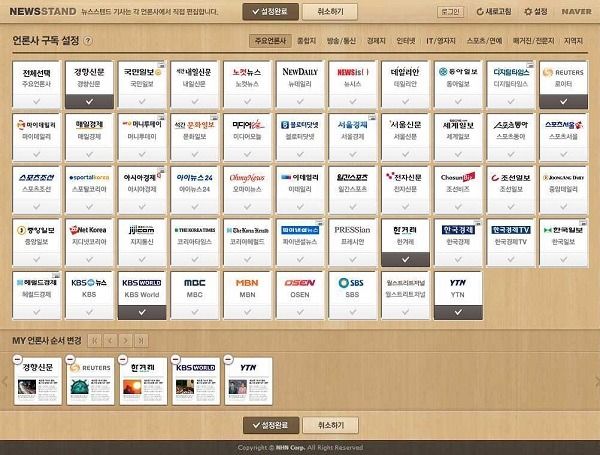
Task: Uncheck the 경향신문 subscription checkmark
Action: [89, 101]
